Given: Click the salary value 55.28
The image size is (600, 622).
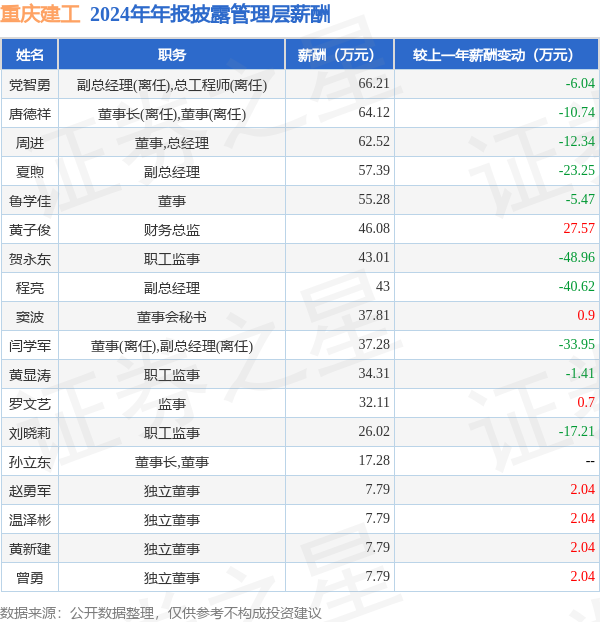Looking at the screenshot, I should pyautogui.click(x=374, y=199).
